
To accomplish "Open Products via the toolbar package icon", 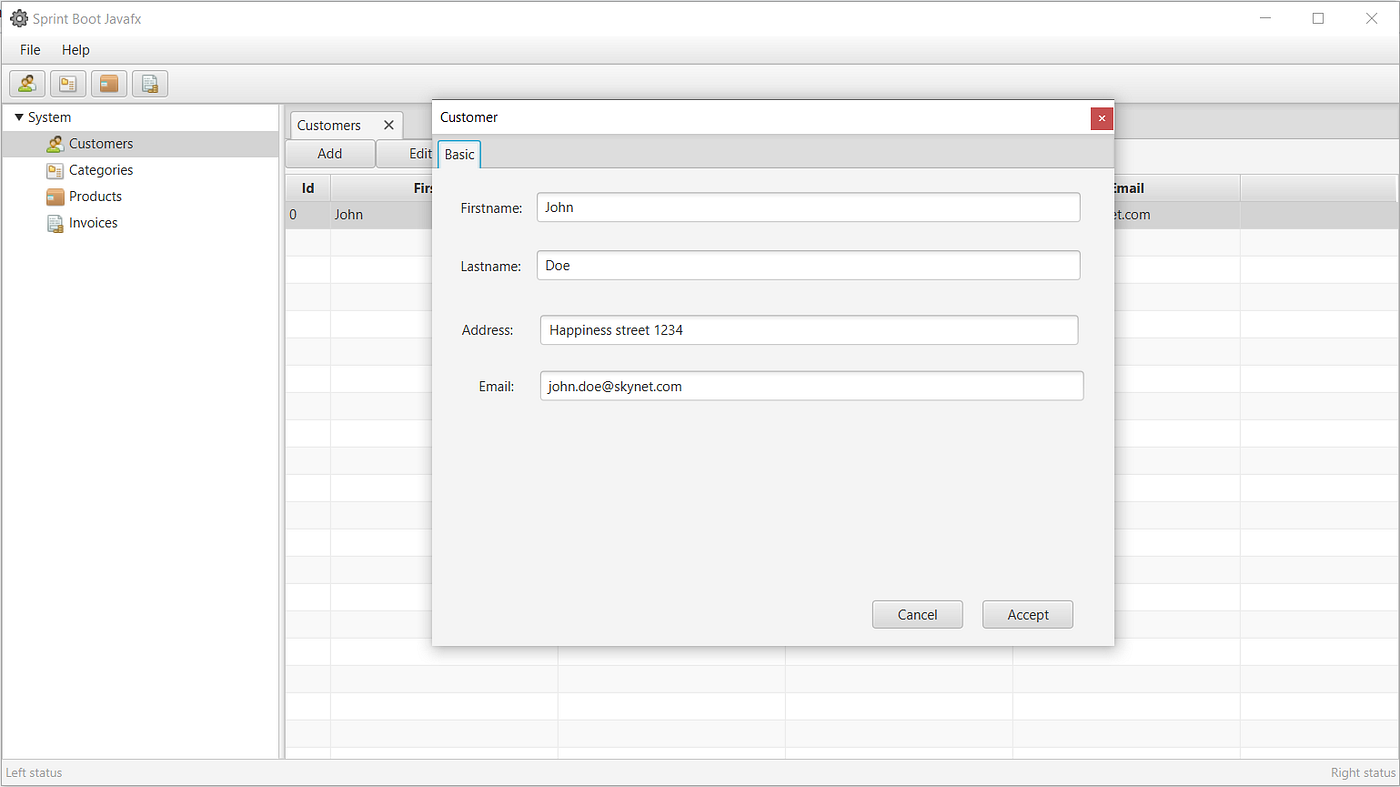I will (108, 83).
